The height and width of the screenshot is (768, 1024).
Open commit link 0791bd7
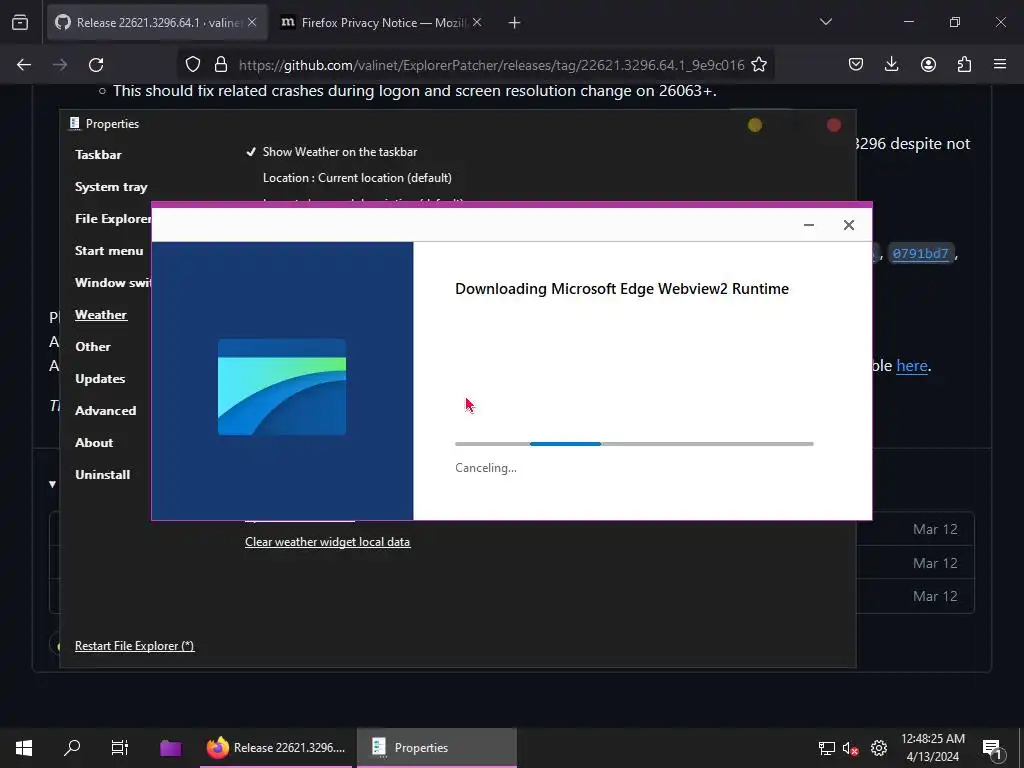pyautogui.click(x=920, y=253)
